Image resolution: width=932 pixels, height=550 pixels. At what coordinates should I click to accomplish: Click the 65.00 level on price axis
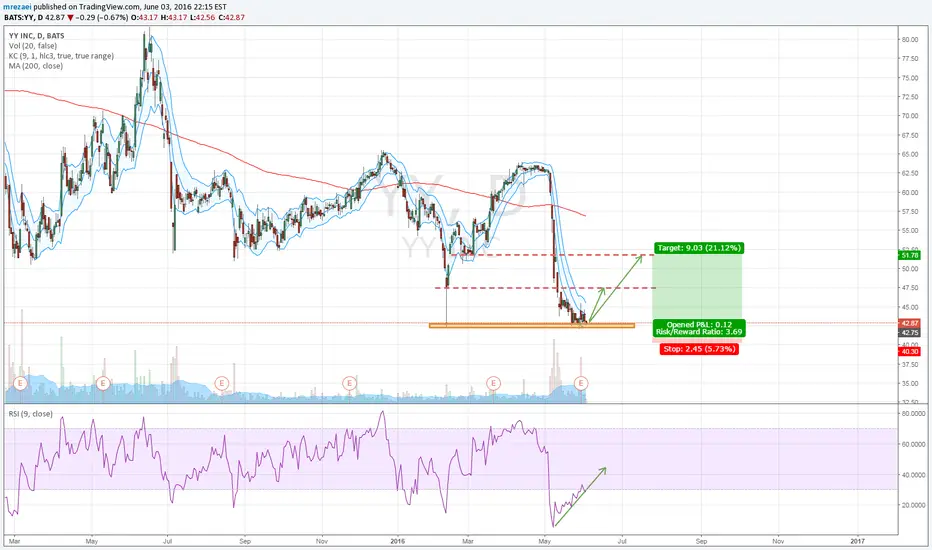click(909, 155)
